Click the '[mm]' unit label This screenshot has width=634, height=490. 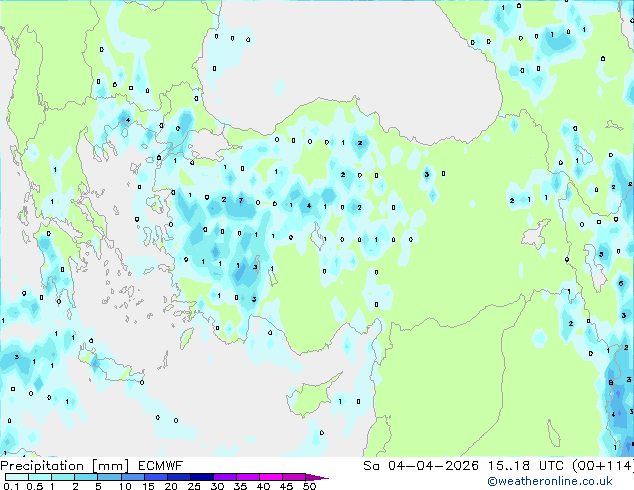point(111,466)
